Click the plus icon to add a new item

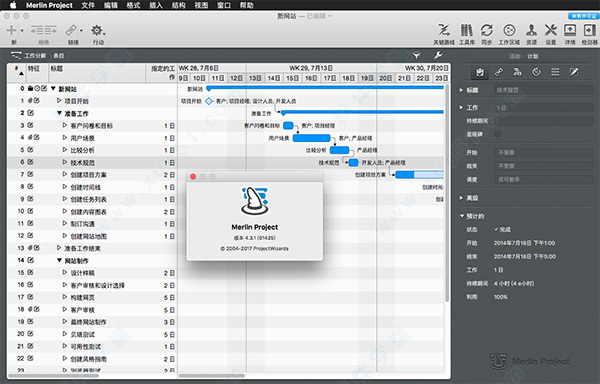pyautogui.click(x=12, y=30)
